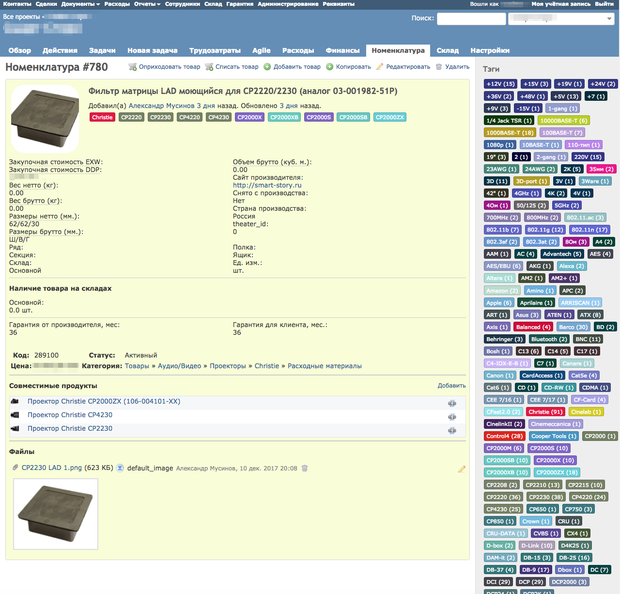Click the paperclip icon beside CP2230 LAD 1.png
Screen dimensions: 620x594
[x=15, y=468]
